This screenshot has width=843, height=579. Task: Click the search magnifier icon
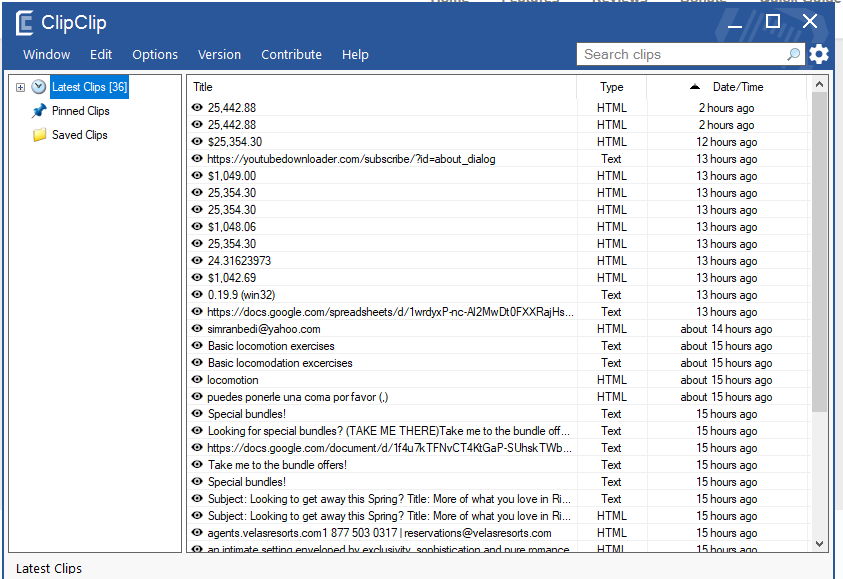click(793, 54)
